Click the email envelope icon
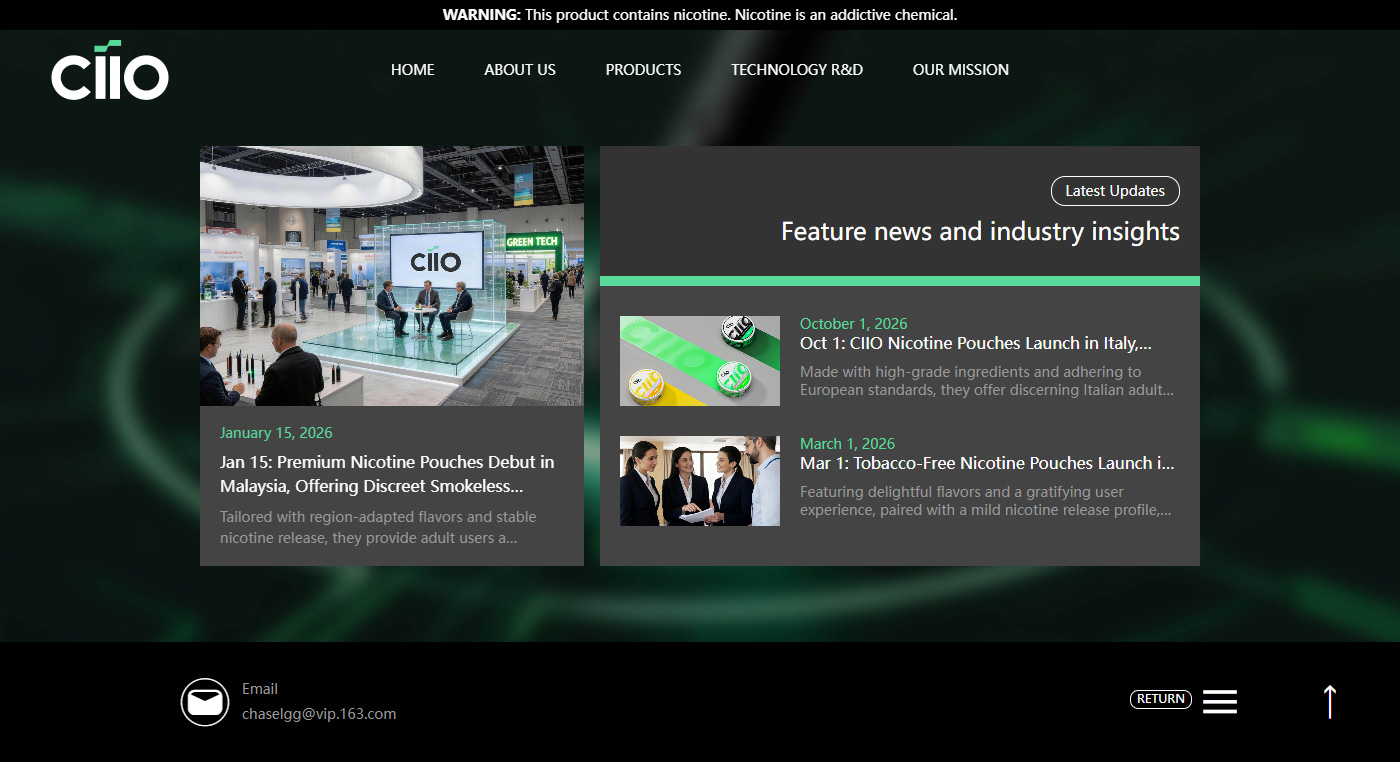 click(x=205, y=702)
